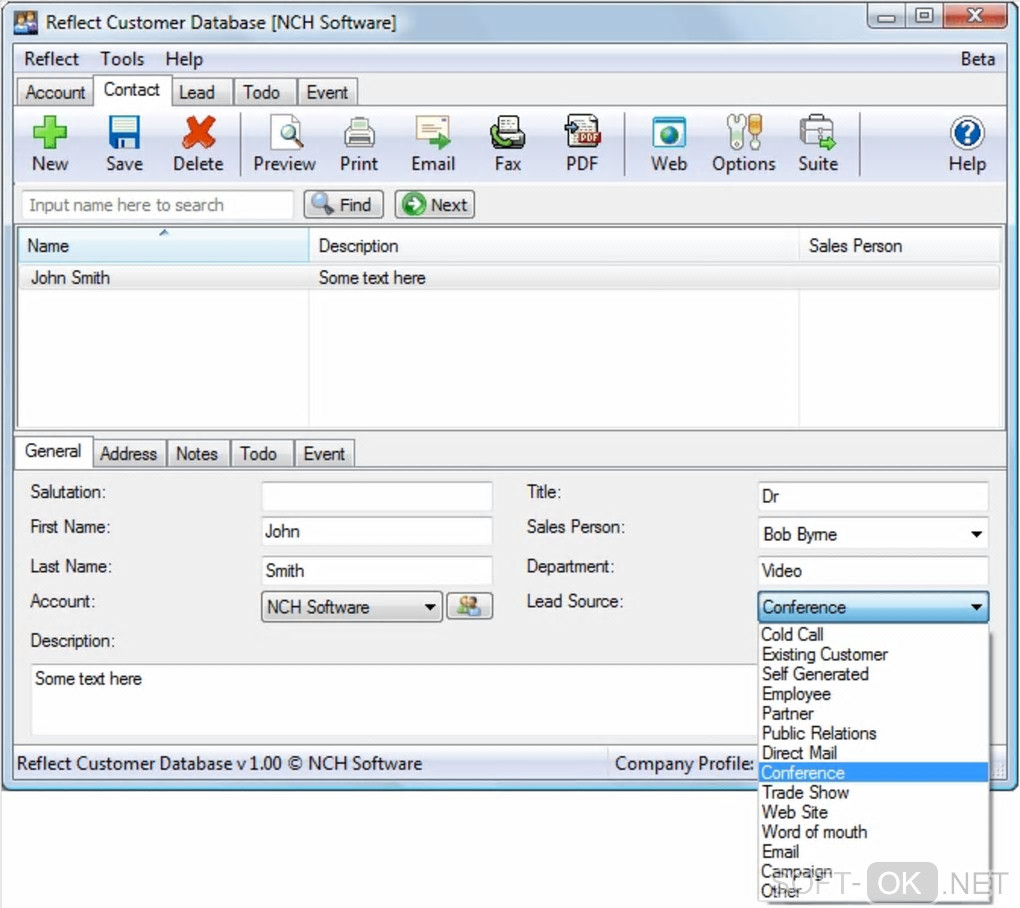The image size is (1020, 908).
Task: Delete the contact using the red X
Action: click(198, 144)
